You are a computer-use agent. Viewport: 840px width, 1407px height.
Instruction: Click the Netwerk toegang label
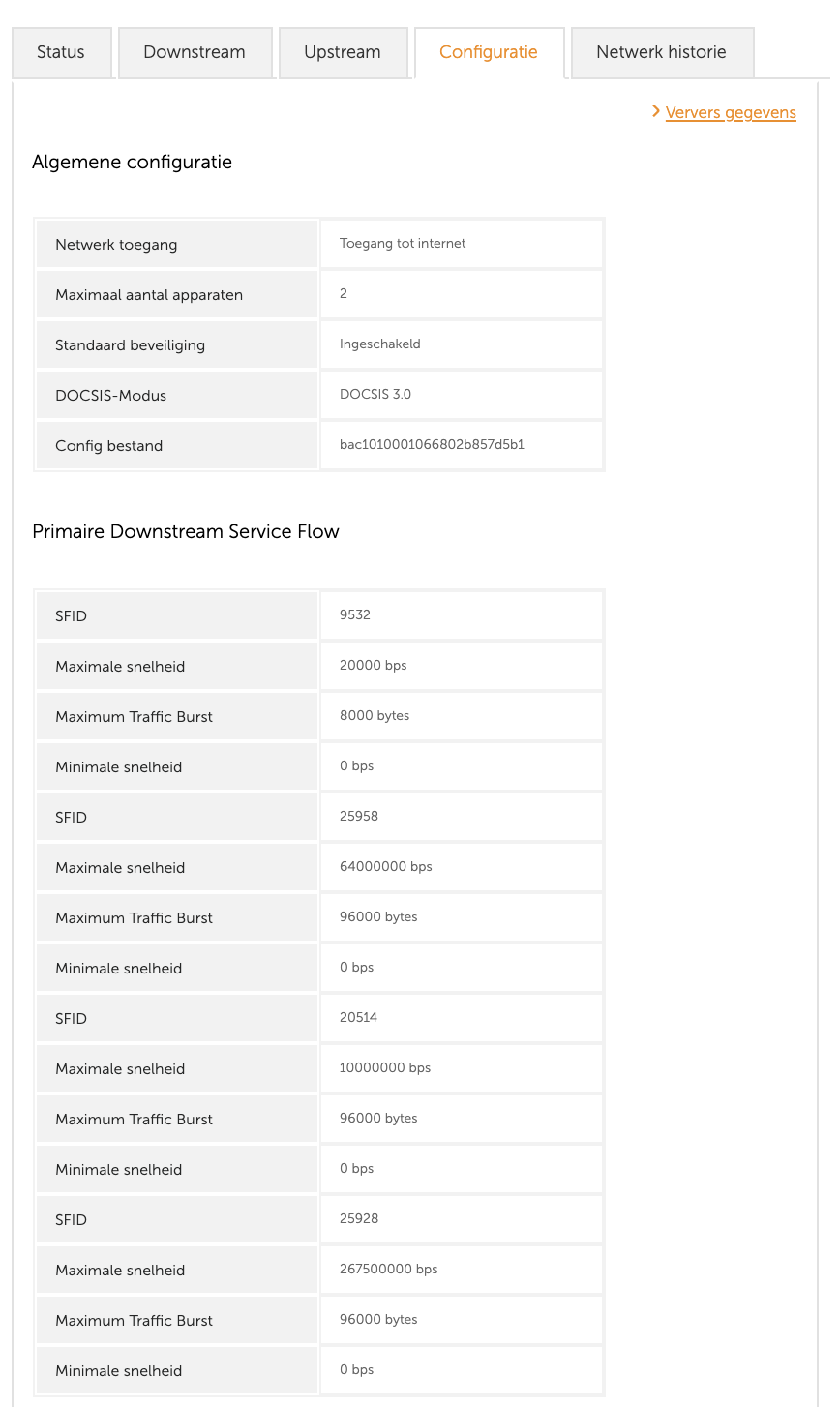tap(116, 245)
